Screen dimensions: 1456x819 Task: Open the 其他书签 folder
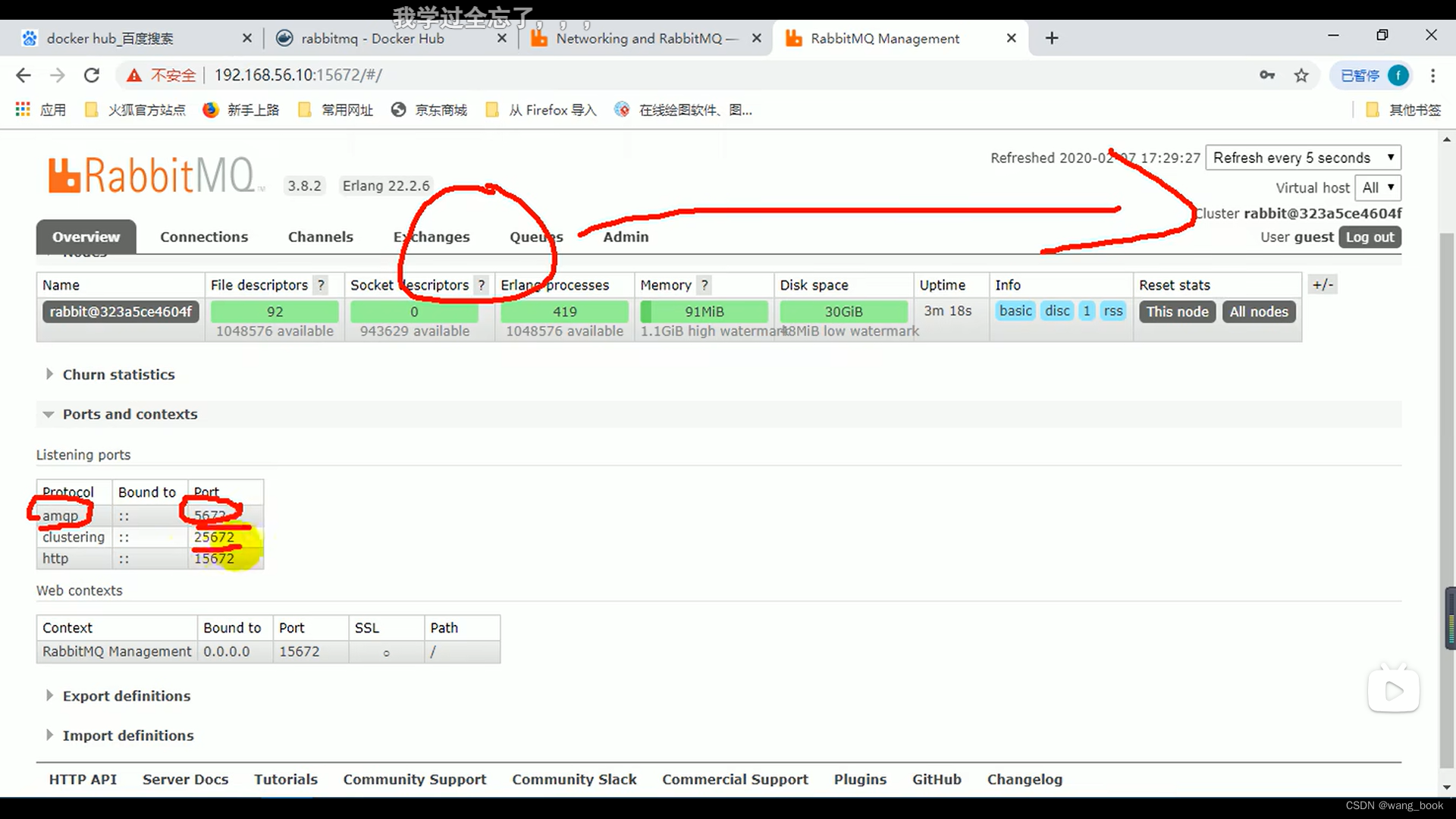click(1404, 110)
